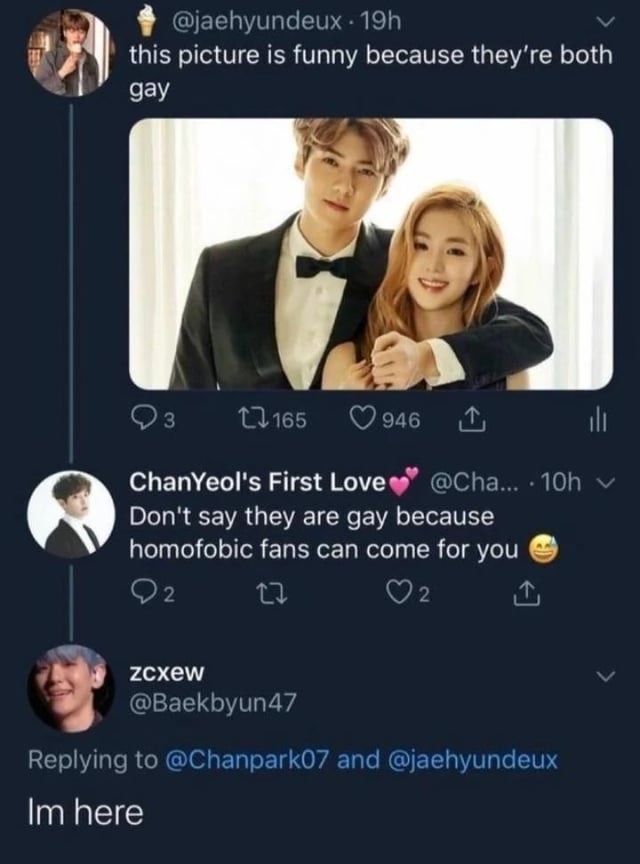Open ChanYeol's First Love profile picture

coord(70,514)
